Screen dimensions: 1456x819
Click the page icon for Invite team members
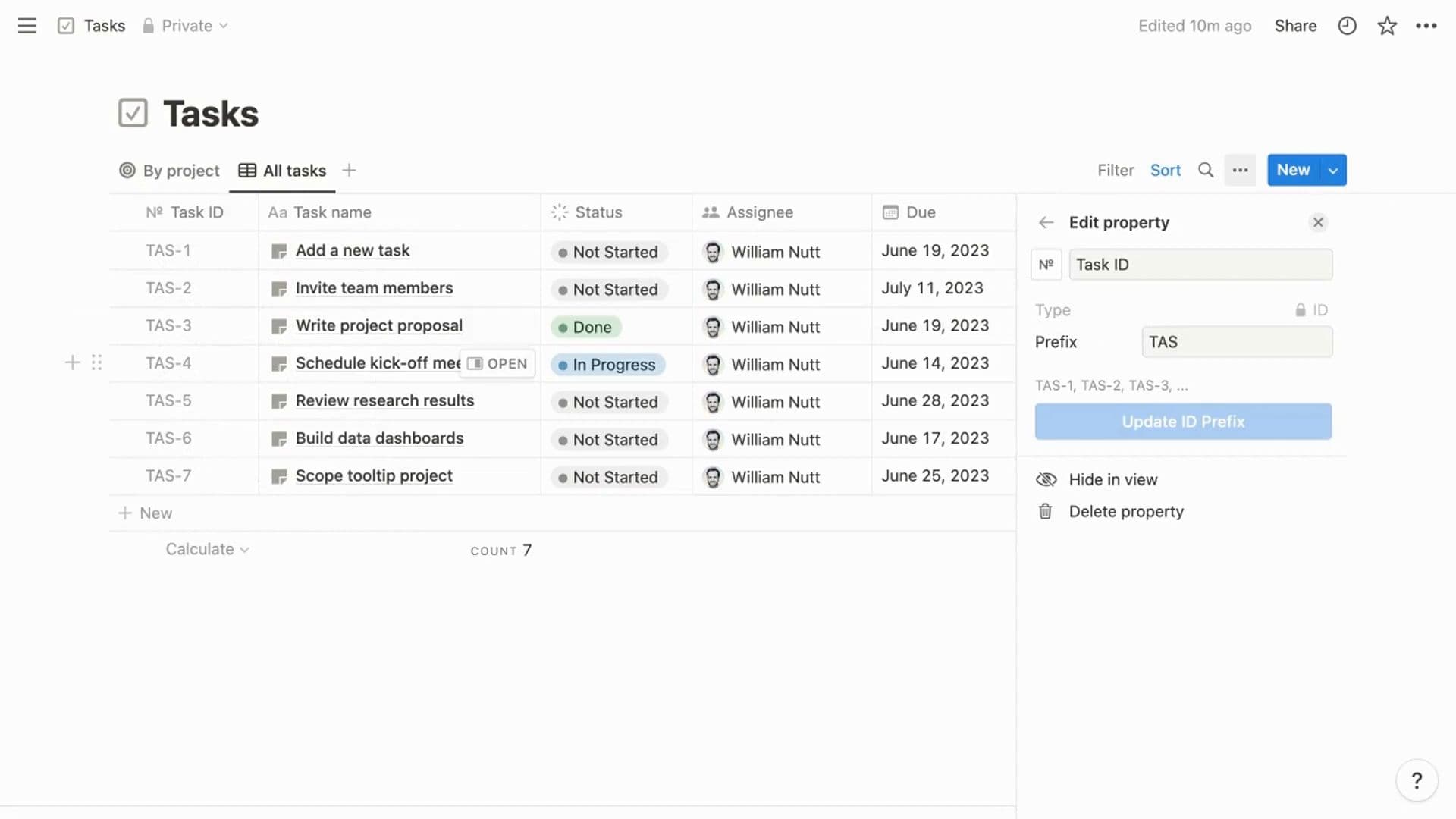click(279, 289)
